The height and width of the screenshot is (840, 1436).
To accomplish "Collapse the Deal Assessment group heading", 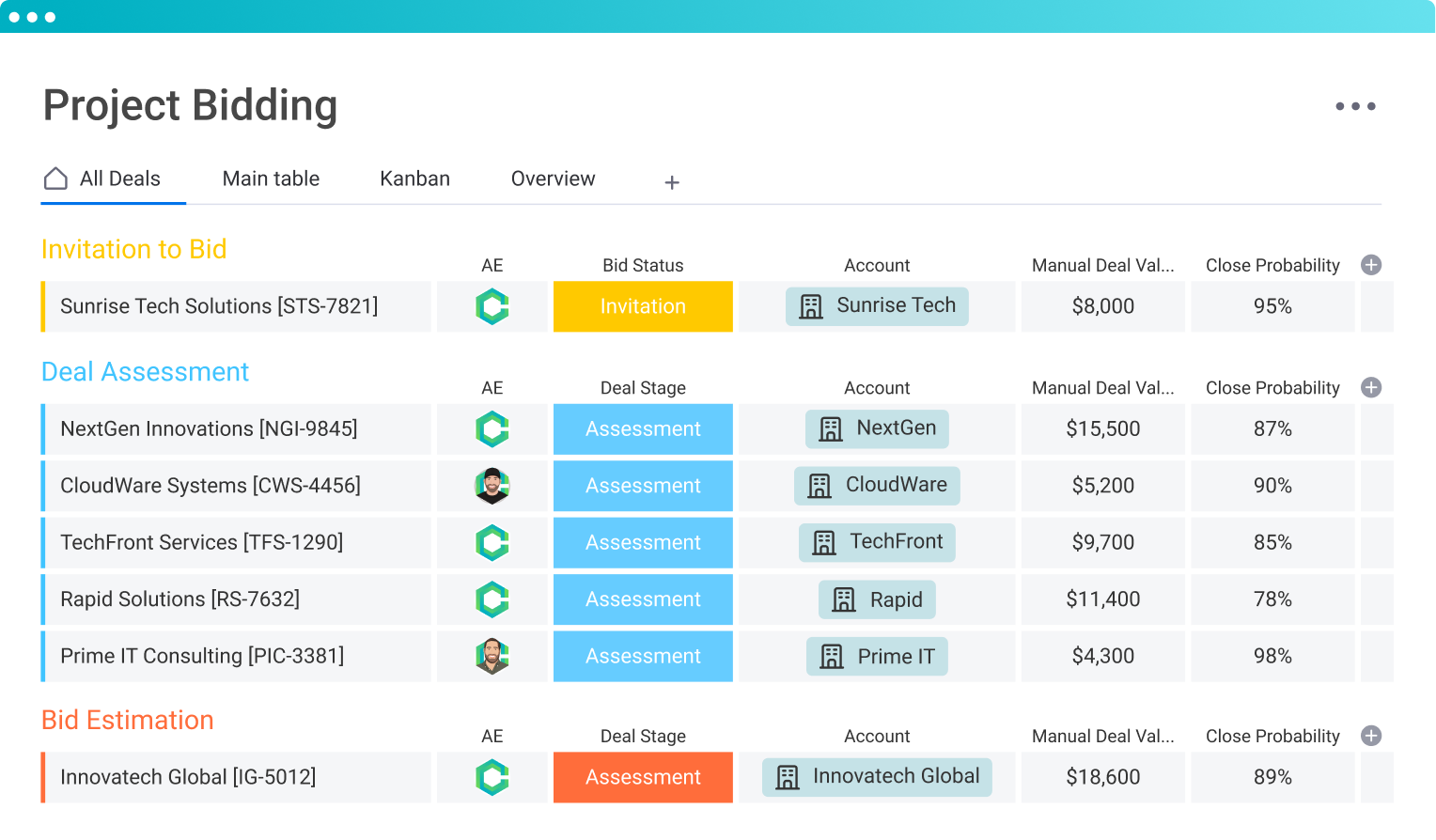I will 145,372.
